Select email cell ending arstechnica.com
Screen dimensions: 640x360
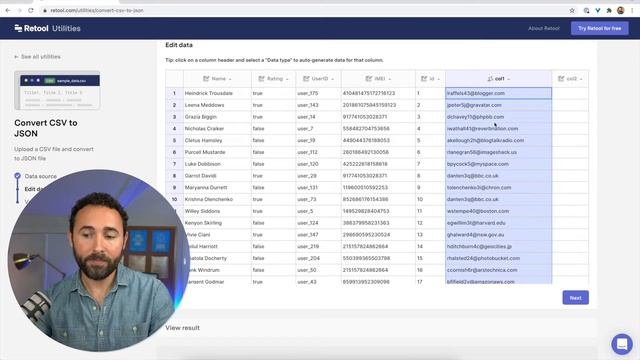click(x=498, y=270)
